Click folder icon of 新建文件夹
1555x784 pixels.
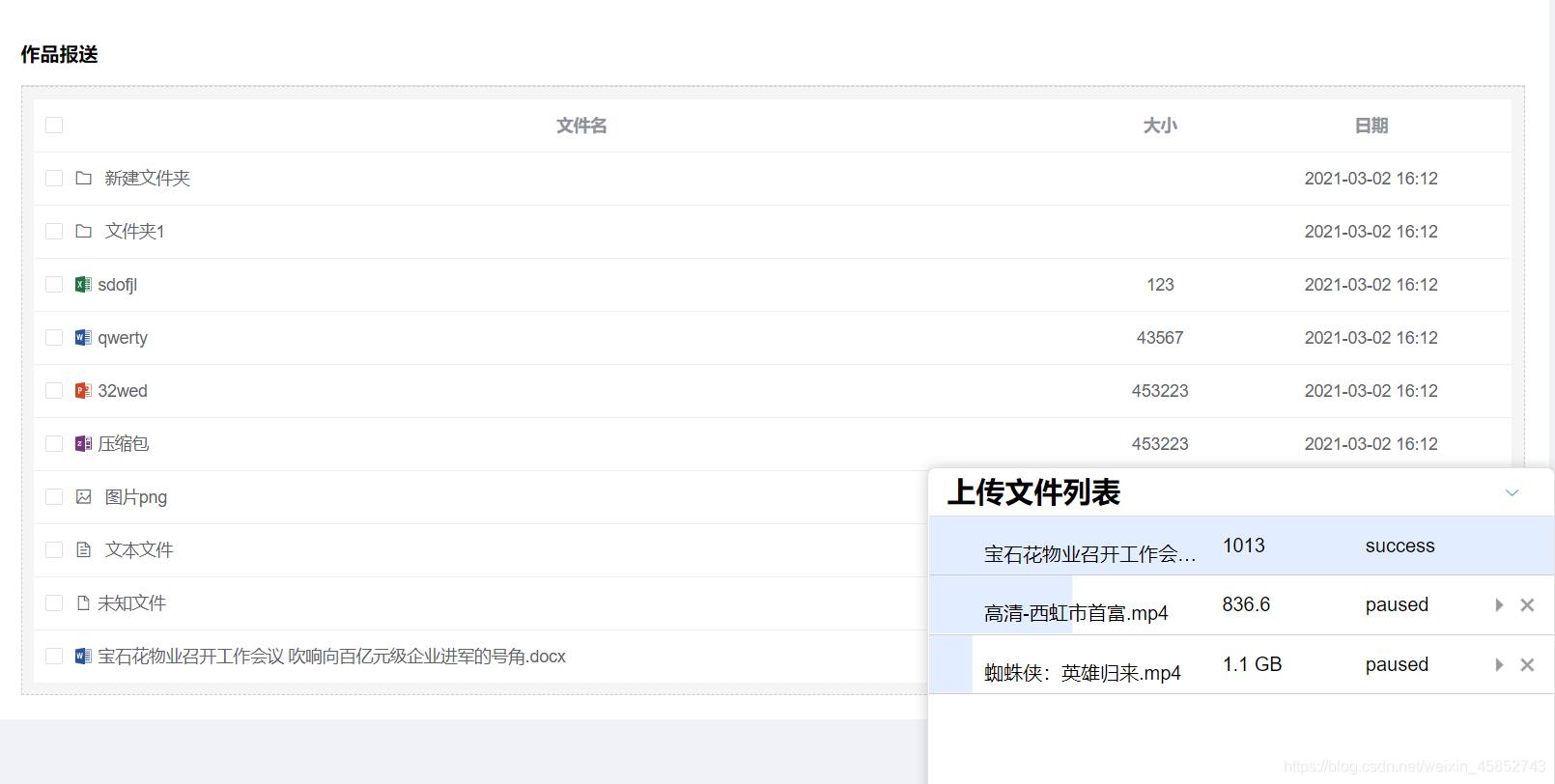(84, 178)
